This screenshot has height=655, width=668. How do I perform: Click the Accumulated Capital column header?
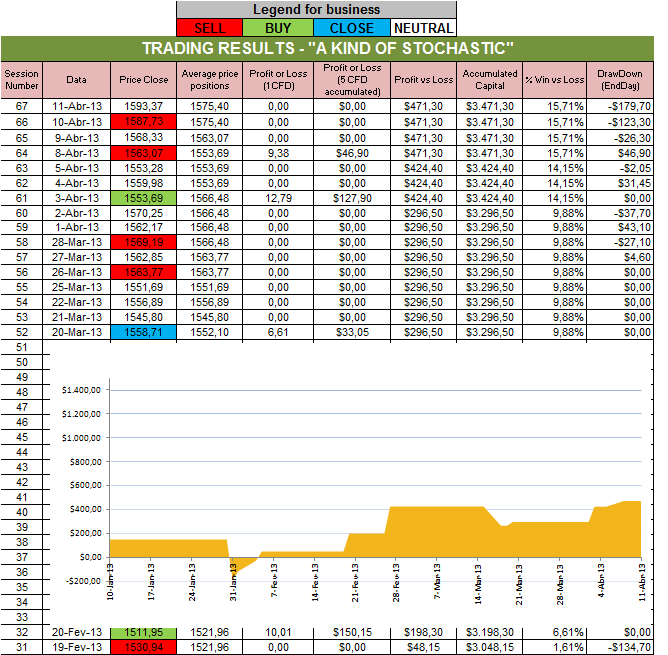490,80
